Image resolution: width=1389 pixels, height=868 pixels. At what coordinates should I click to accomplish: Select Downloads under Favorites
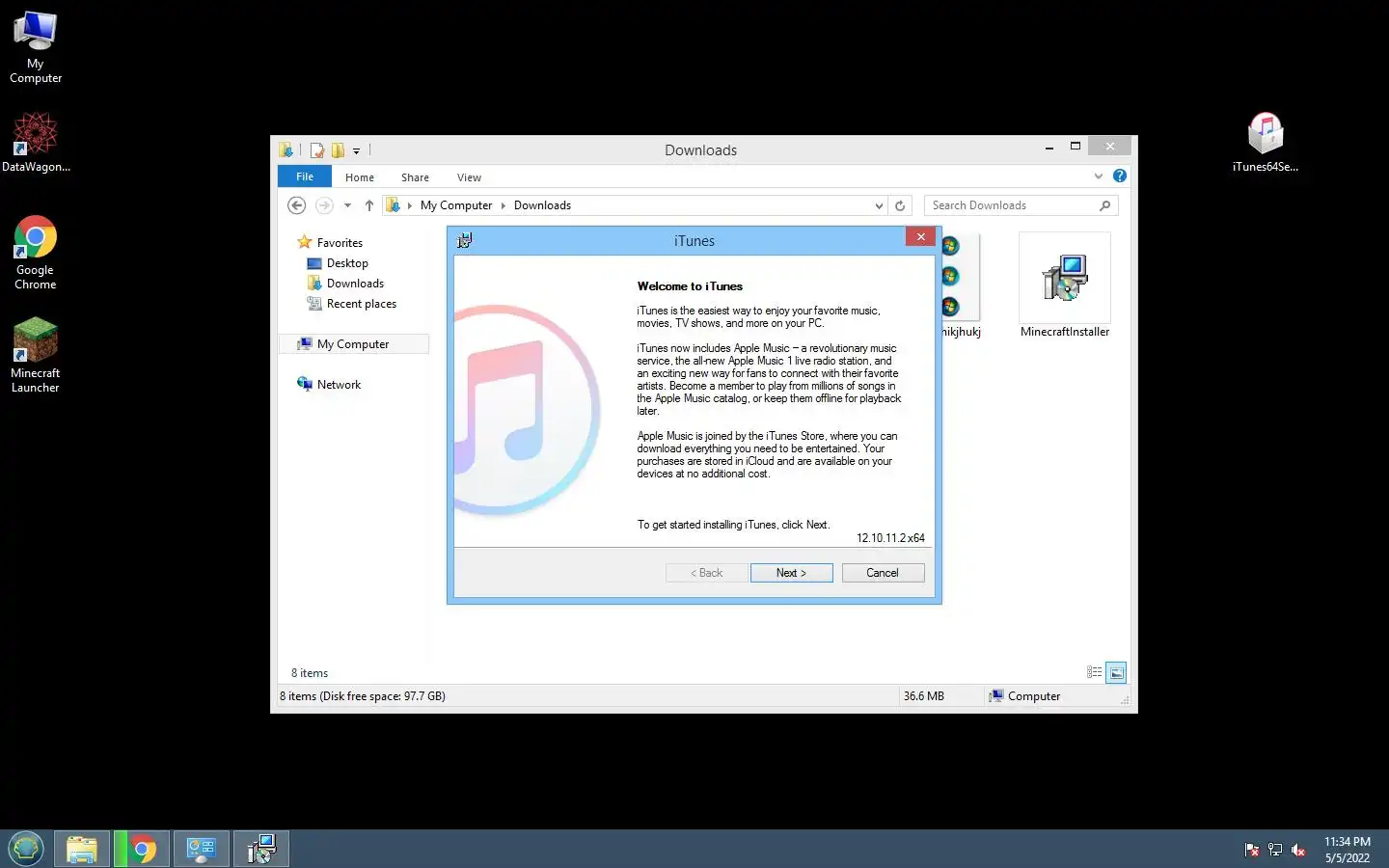(x=345, y=284)
